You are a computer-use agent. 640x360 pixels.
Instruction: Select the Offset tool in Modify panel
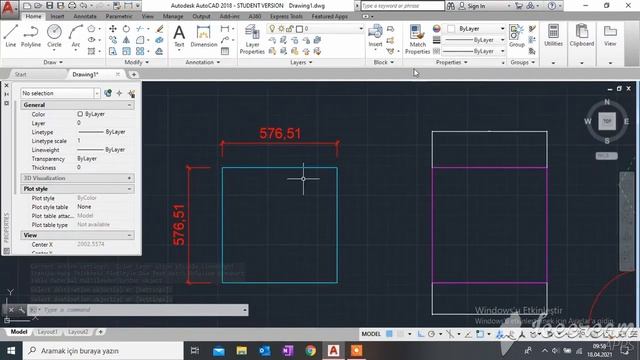click(160, 51)
